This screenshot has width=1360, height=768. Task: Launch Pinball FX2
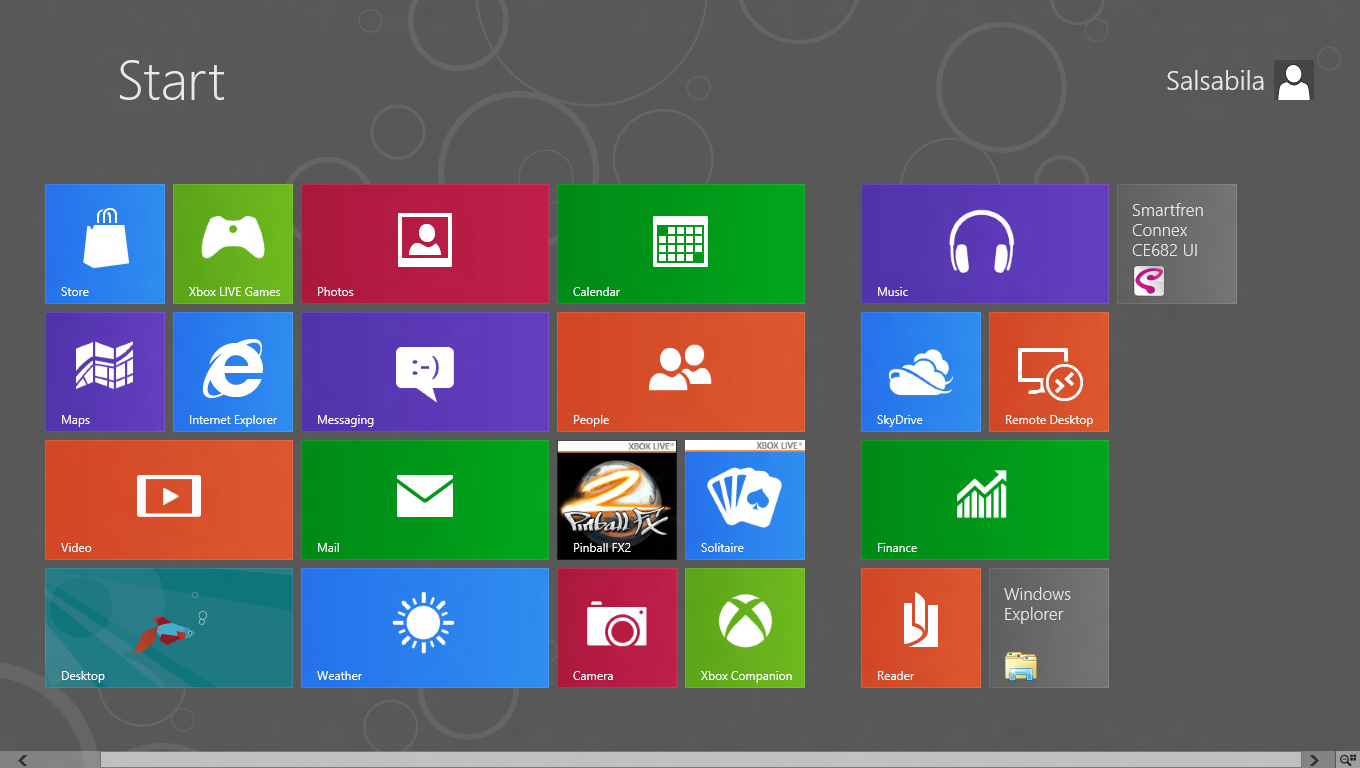(616, 499)
